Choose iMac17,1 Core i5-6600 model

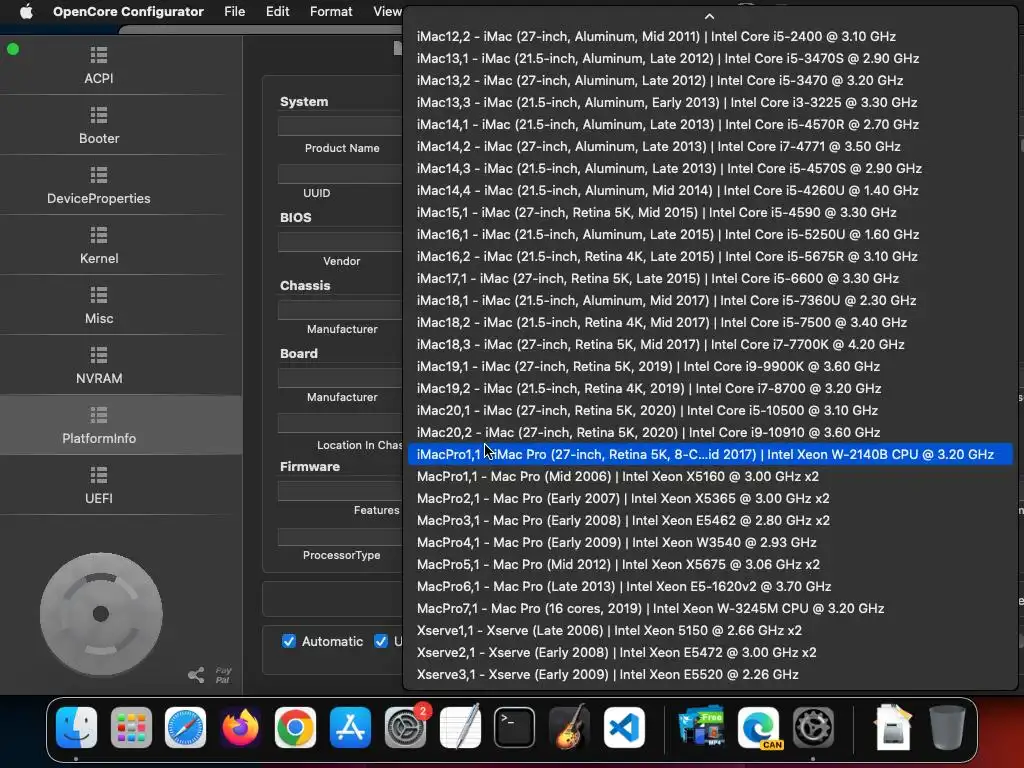coord(710,278)
